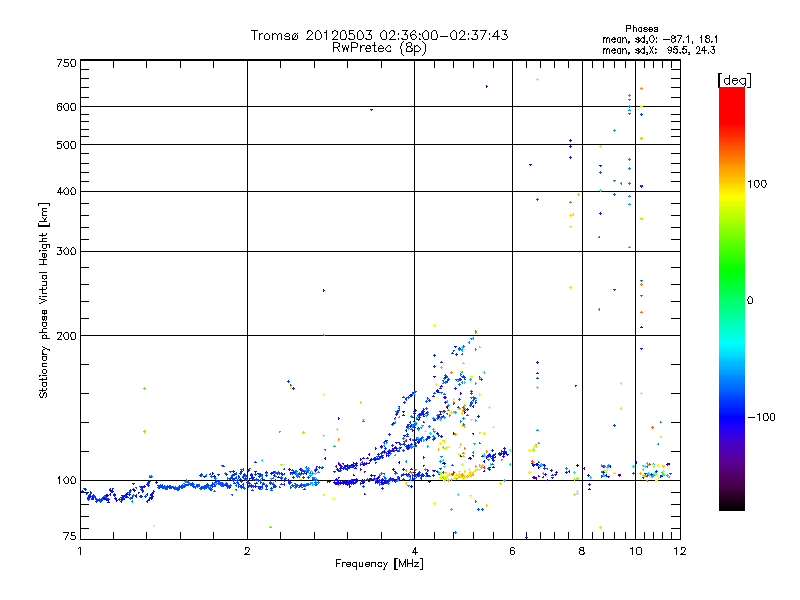Click the 'Frequency [MHz]' x-axis label
Image resolution: width=800 pixels, height=600 pixels.
pyautogui.click(x=379, y=564)
